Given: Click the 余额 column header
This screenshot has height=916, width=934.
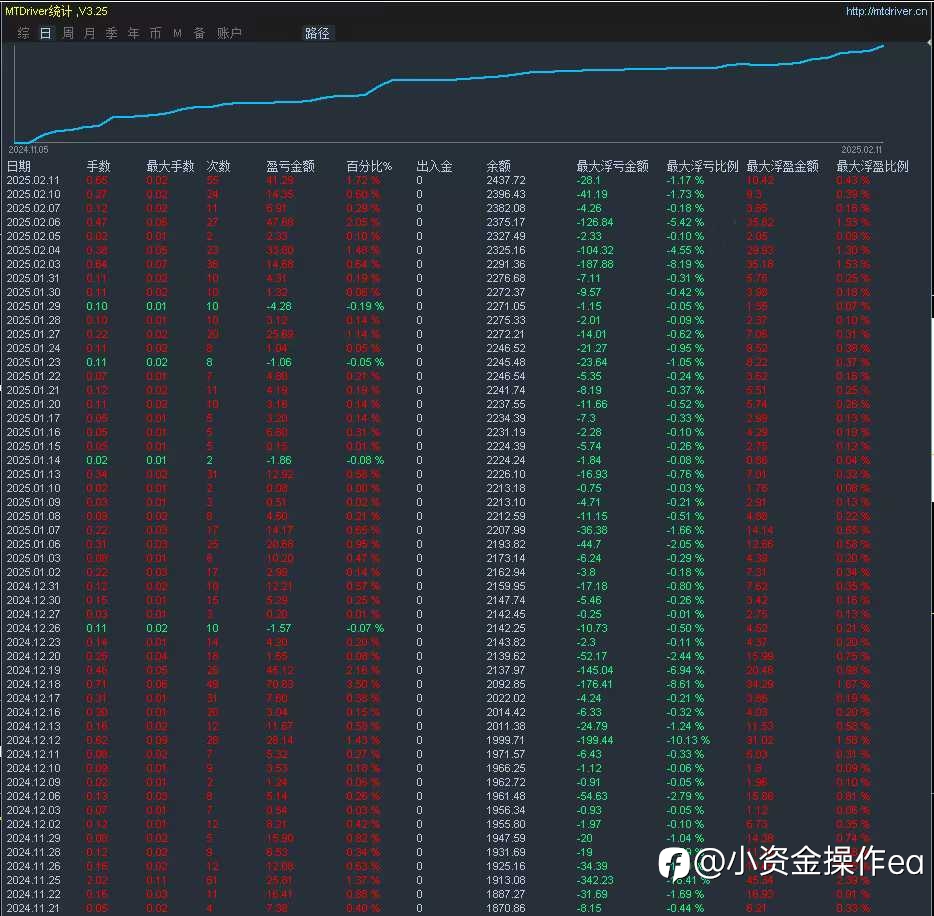Looking at the screenshot, I should pyautogui.click(x=499, y=166).
